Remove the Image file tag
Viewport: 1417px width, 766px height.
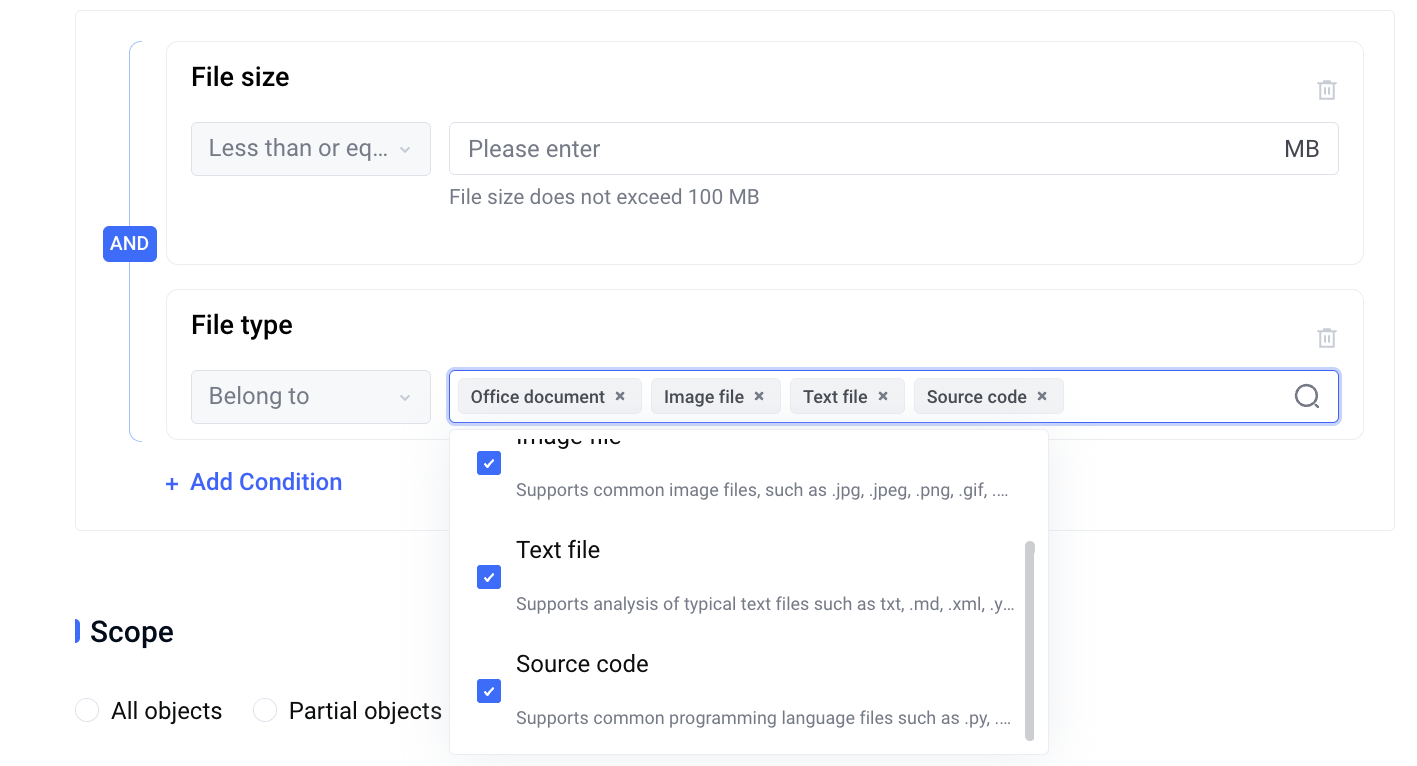pos(759,396)
